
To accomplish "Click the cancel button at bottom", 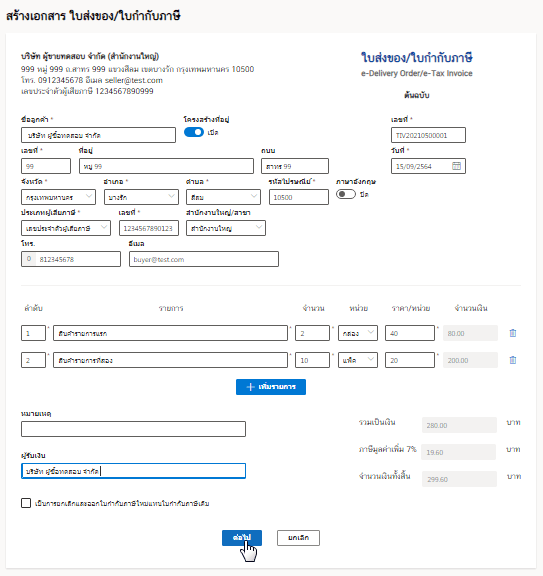I will point(298,538).
